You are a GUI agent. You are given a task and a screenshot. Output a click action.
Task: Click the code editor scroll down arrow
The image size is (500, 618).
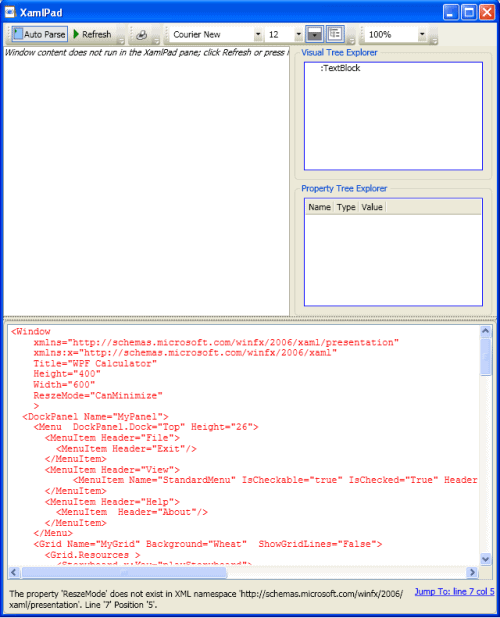(x=485, y=558)
